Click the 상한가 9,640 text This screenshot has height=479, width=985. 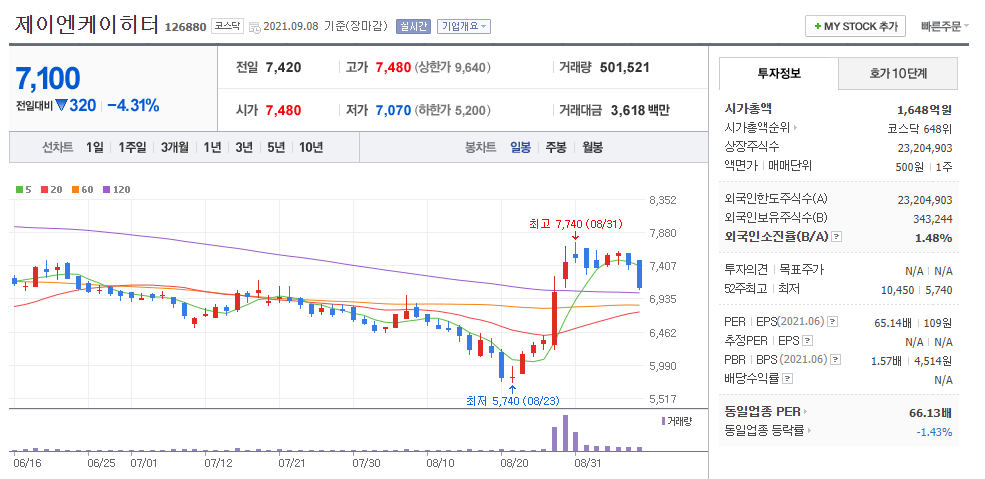pyautogui.click(x=452, y=67)
